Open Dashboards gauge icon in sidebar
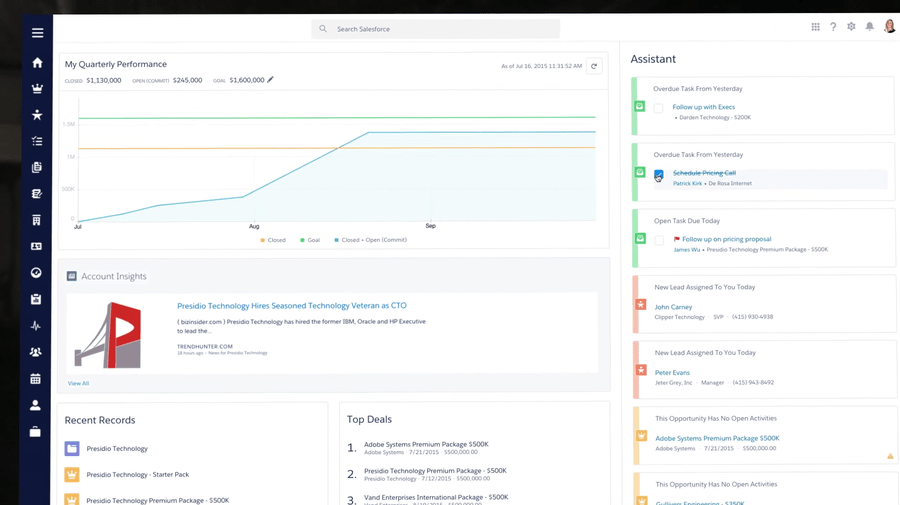Image resolution: width=900 pixels, height=505 pixels. pos(36,273)
